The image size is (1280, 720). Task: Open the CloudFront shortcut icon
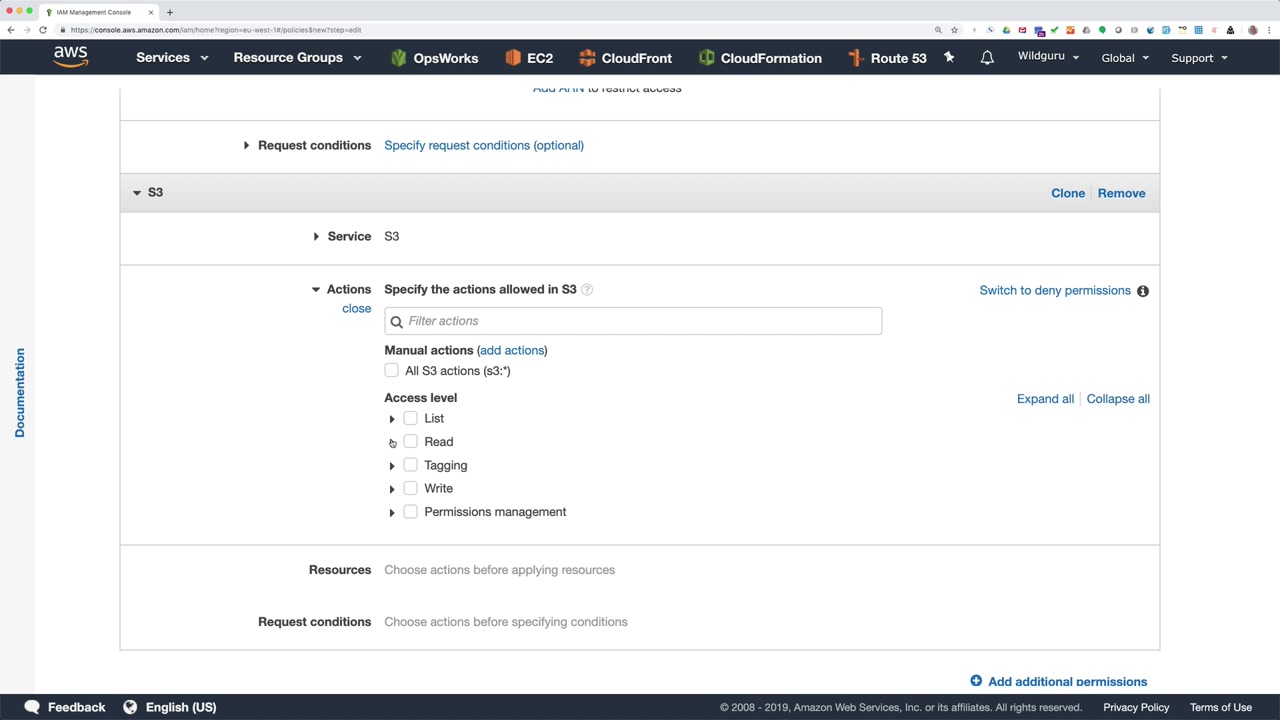587,58
